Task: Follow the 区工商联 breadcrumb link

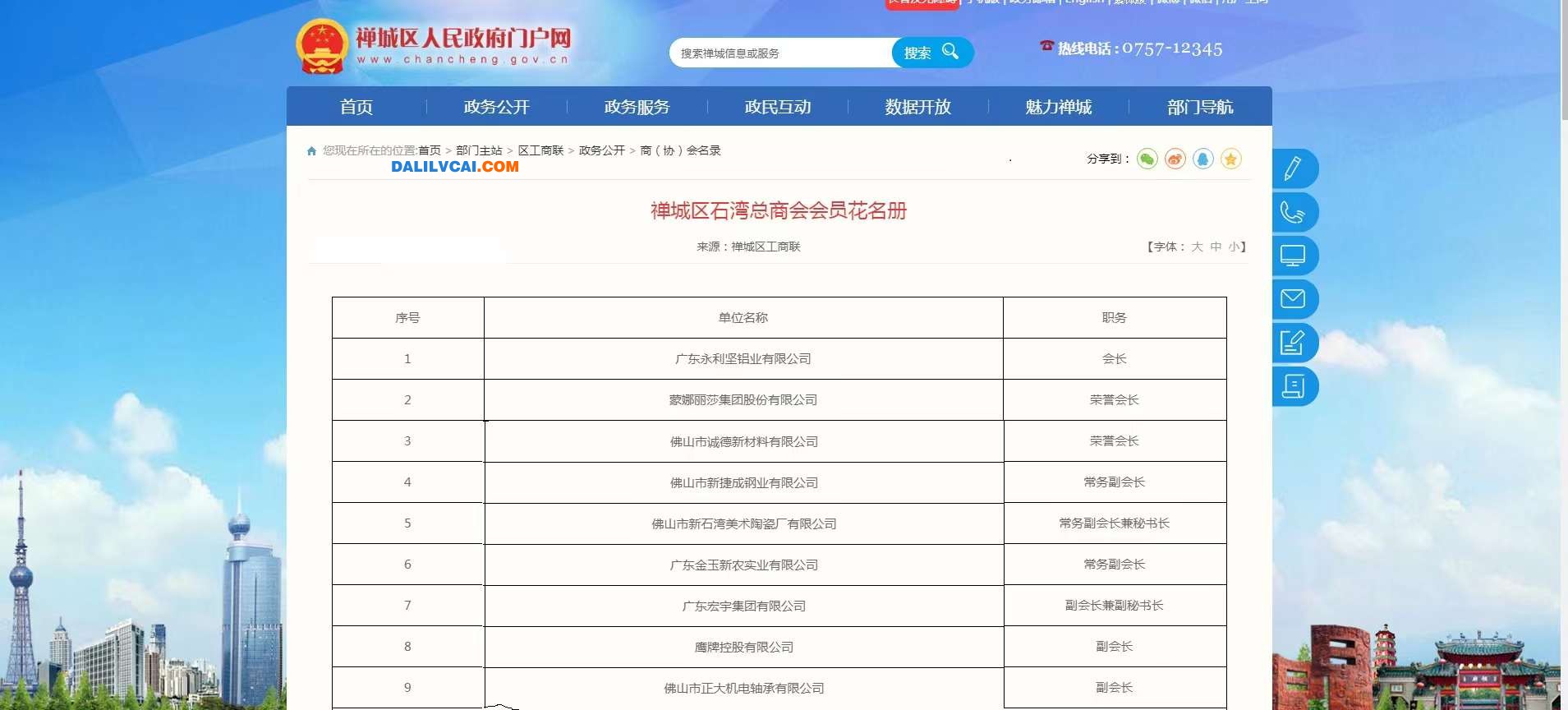Action: coord(540,151)
